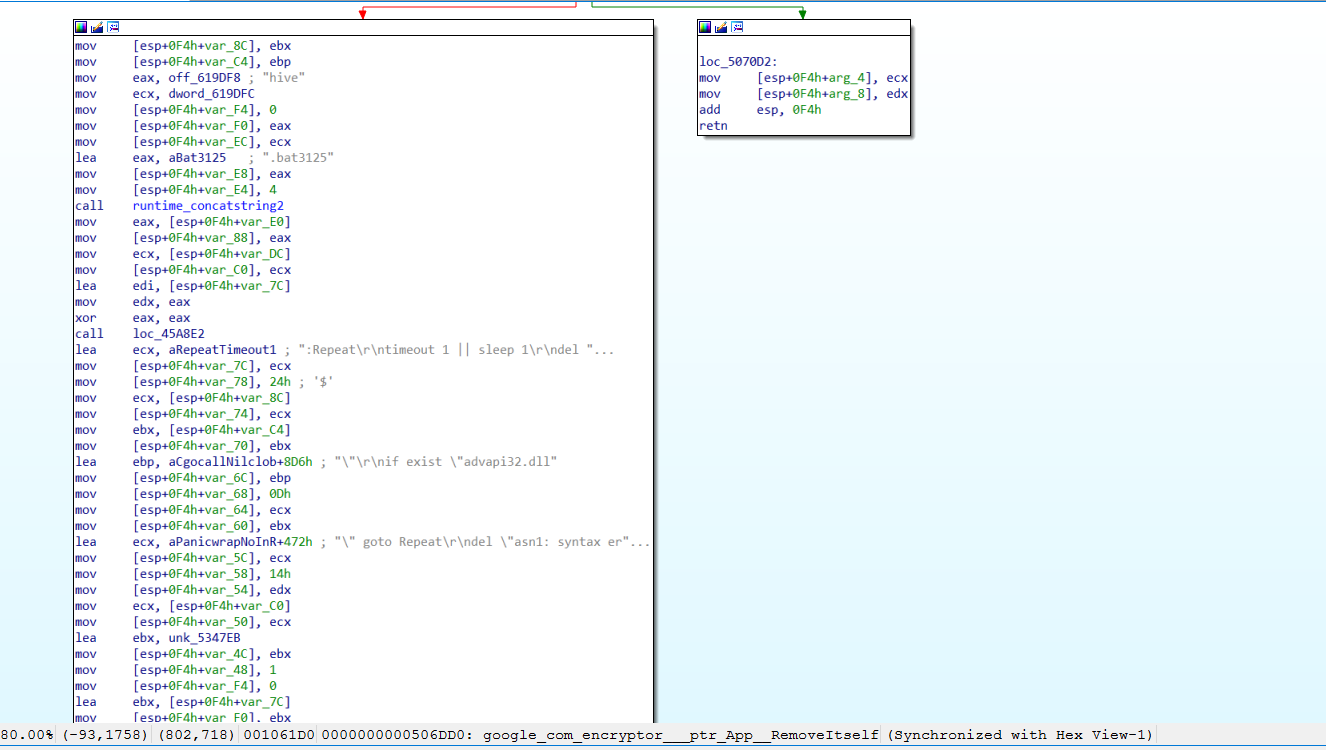Image resolution: width=1326 pixels, height=750 pixels.
Task: Select the aBat3125 string reference
Action: click(195, 158)
